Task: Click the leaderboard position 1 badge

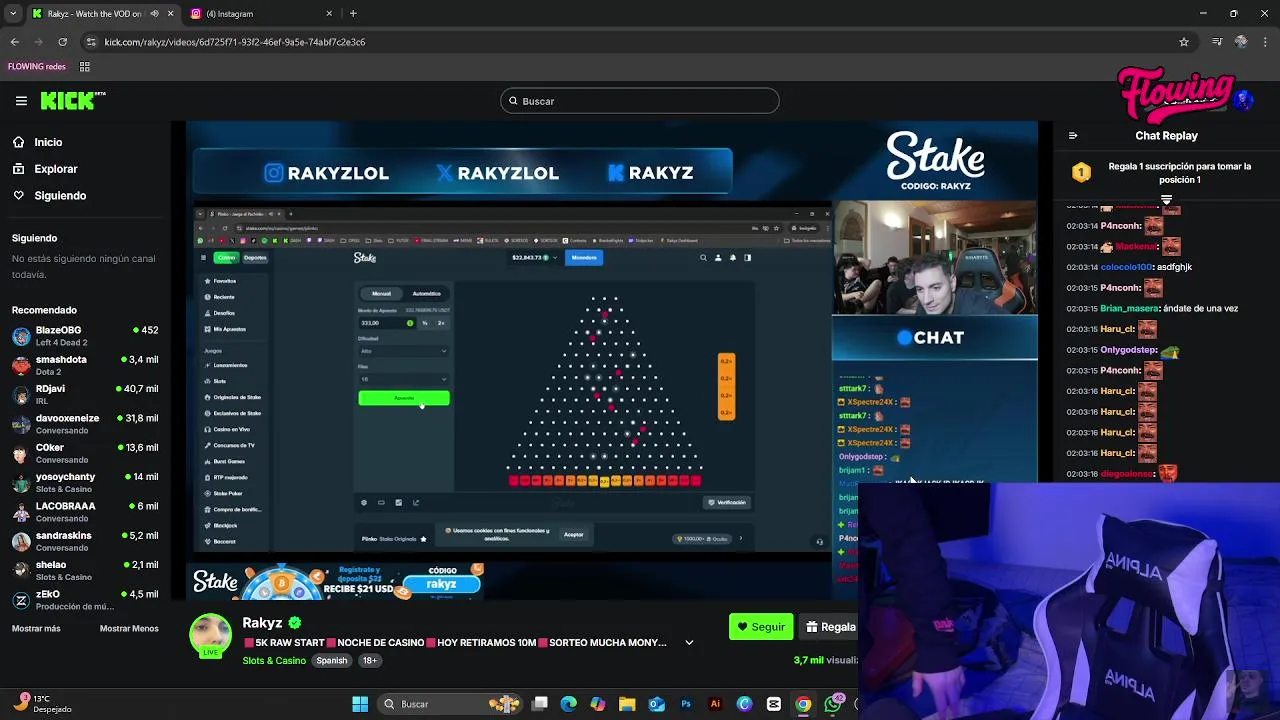Action: 1081,173
